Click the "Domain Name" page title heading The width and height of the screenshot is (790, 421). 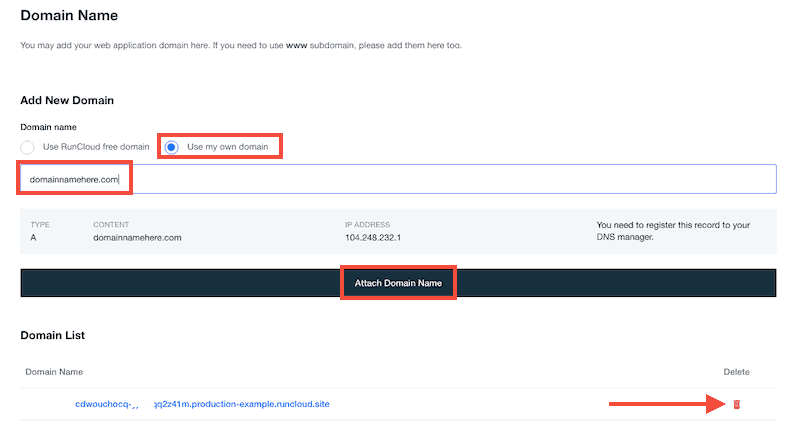point(69,16)
